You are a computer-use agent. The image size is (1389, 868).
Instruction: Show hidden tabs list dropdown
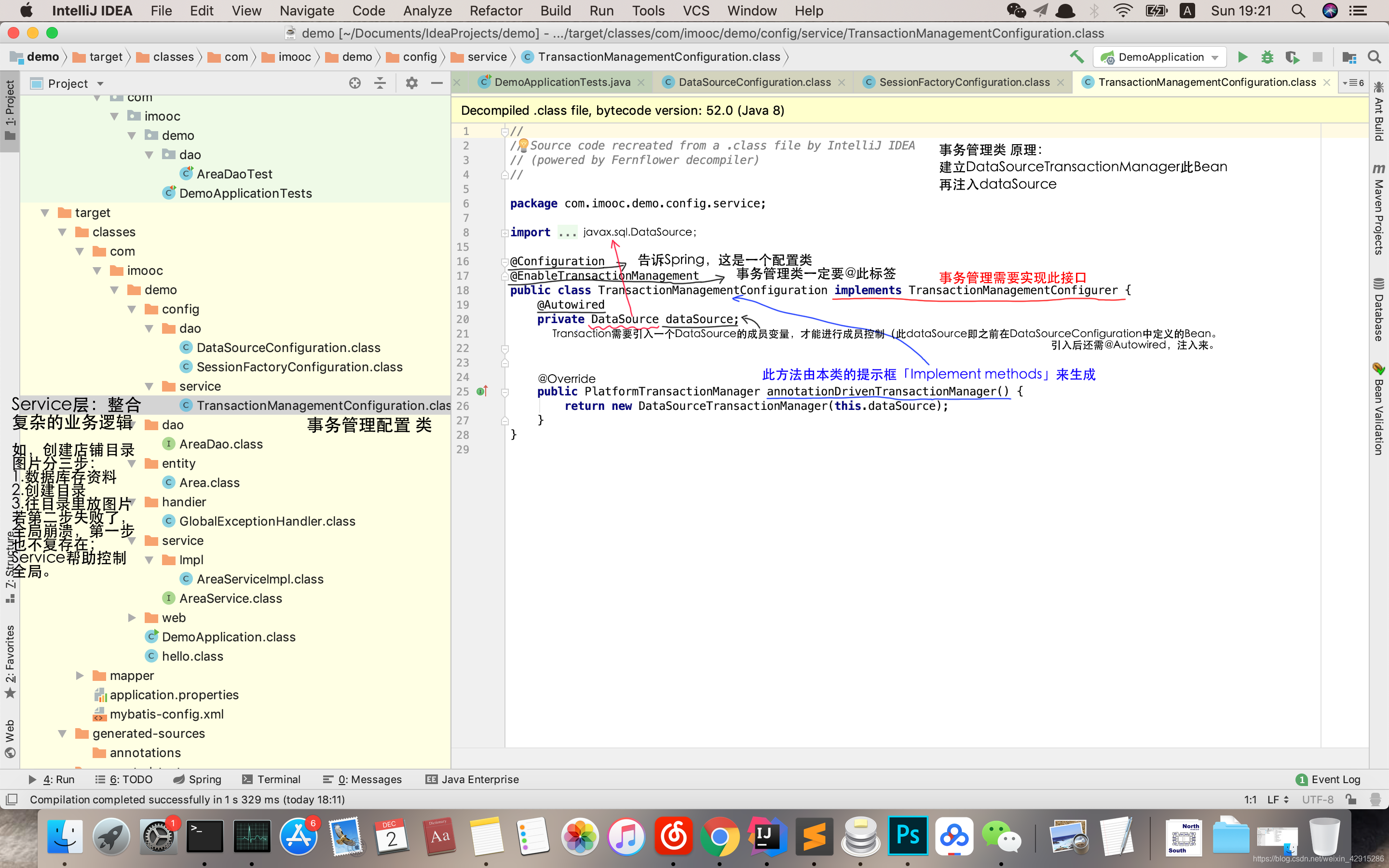(x=1353, y=82)
